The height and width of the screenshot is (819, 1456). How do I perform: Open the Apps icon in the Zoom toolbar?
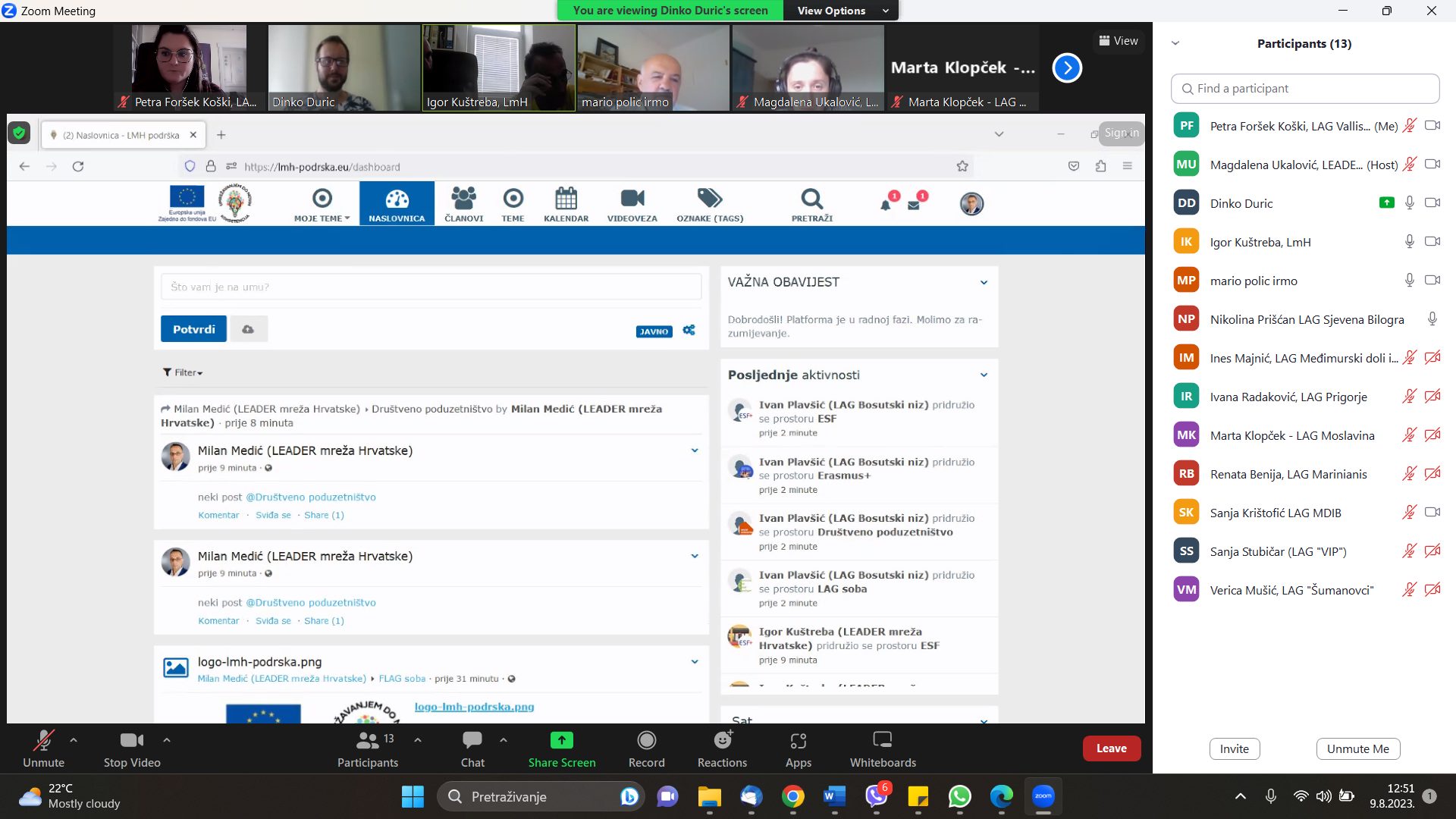798,741
